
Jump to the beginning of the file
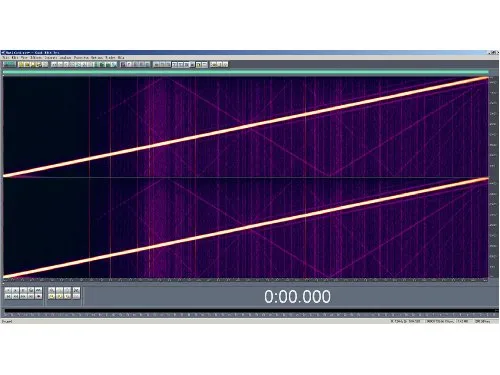[x=8, y=296]
